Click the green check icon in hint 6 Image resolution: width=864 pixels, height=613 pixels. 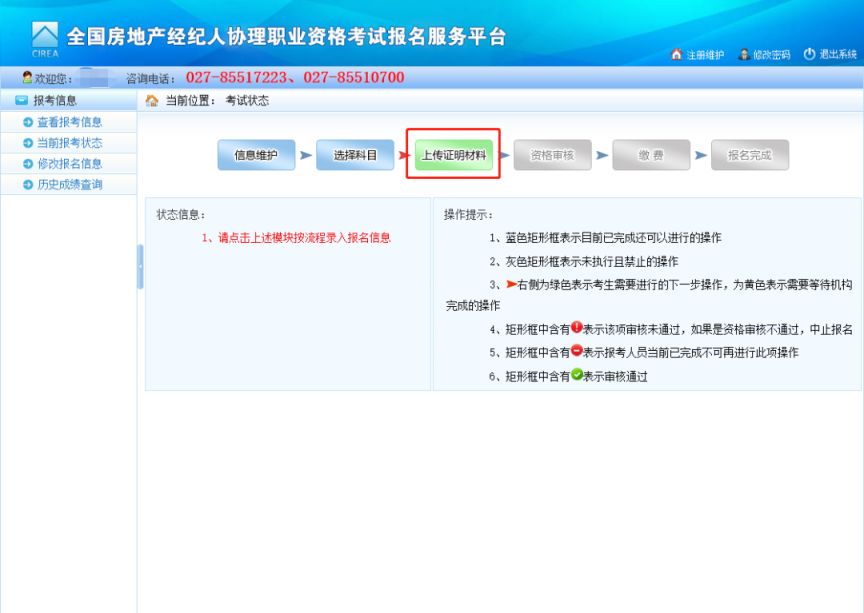point(576,374)
